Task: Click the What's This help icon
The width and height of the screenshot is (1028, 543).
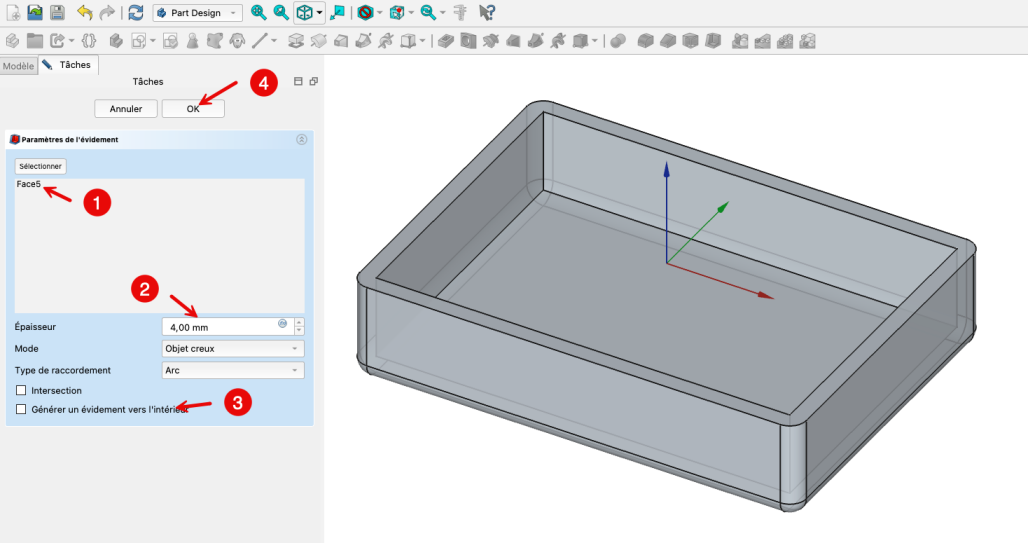Action: pos(487,13)
